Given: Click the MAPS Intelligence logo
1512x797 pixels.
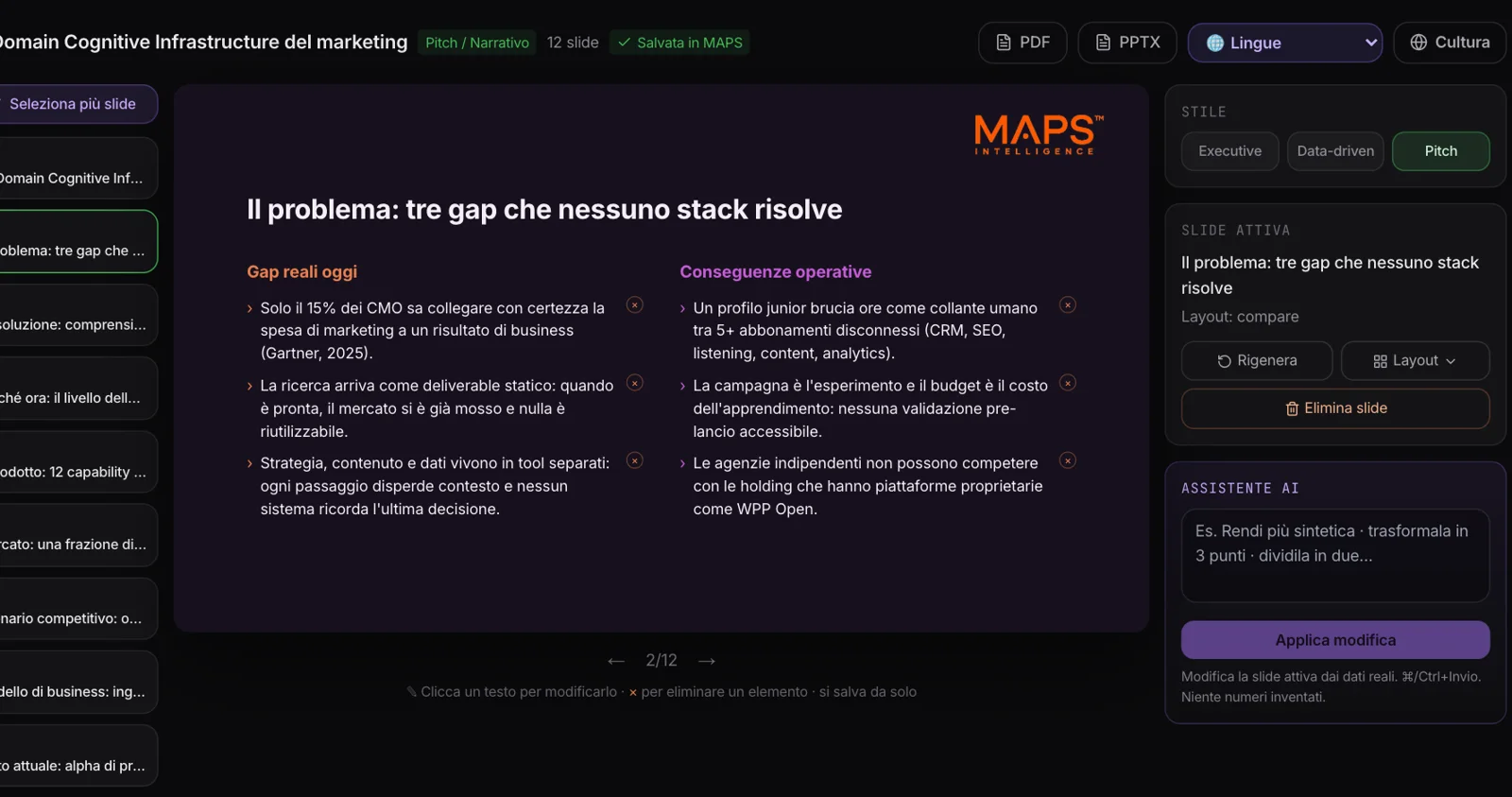Looking at the screenshot, I should tap(1039, 134).
